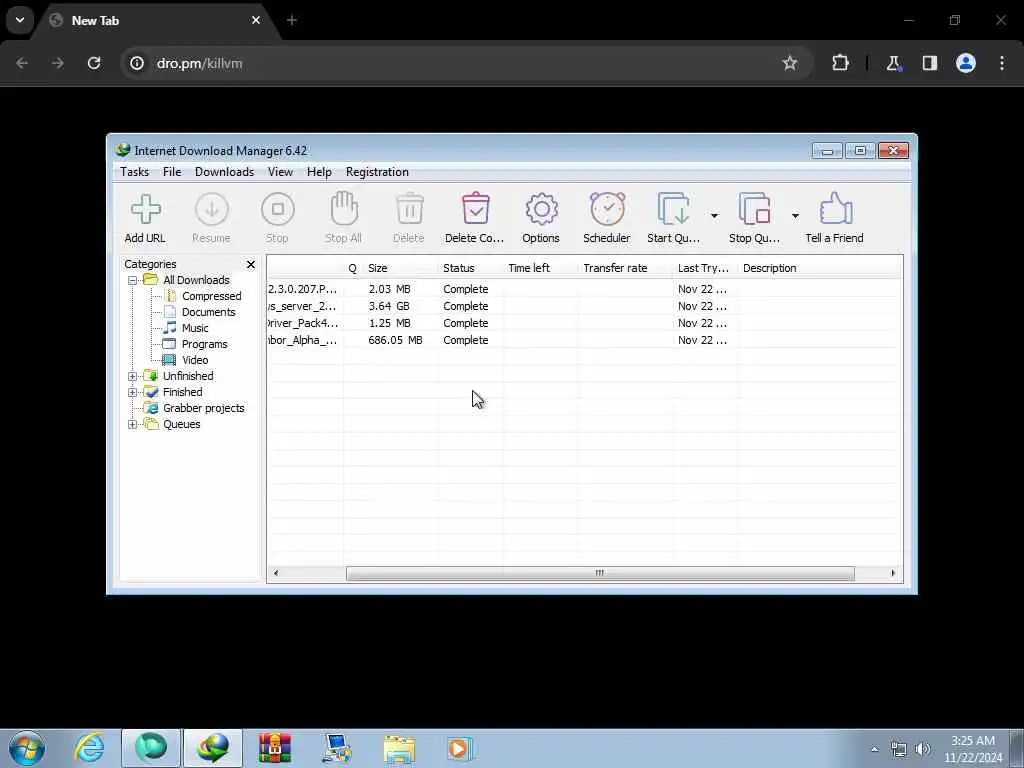Open the browser profile avatar
Screen dimensions: 1024x768
tap(966, 63)
